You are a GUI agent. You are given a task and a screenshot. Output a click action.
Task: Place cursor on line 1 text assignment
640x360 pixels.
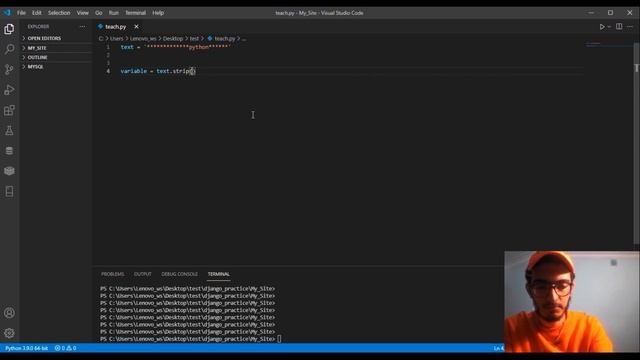pos(176,47)
